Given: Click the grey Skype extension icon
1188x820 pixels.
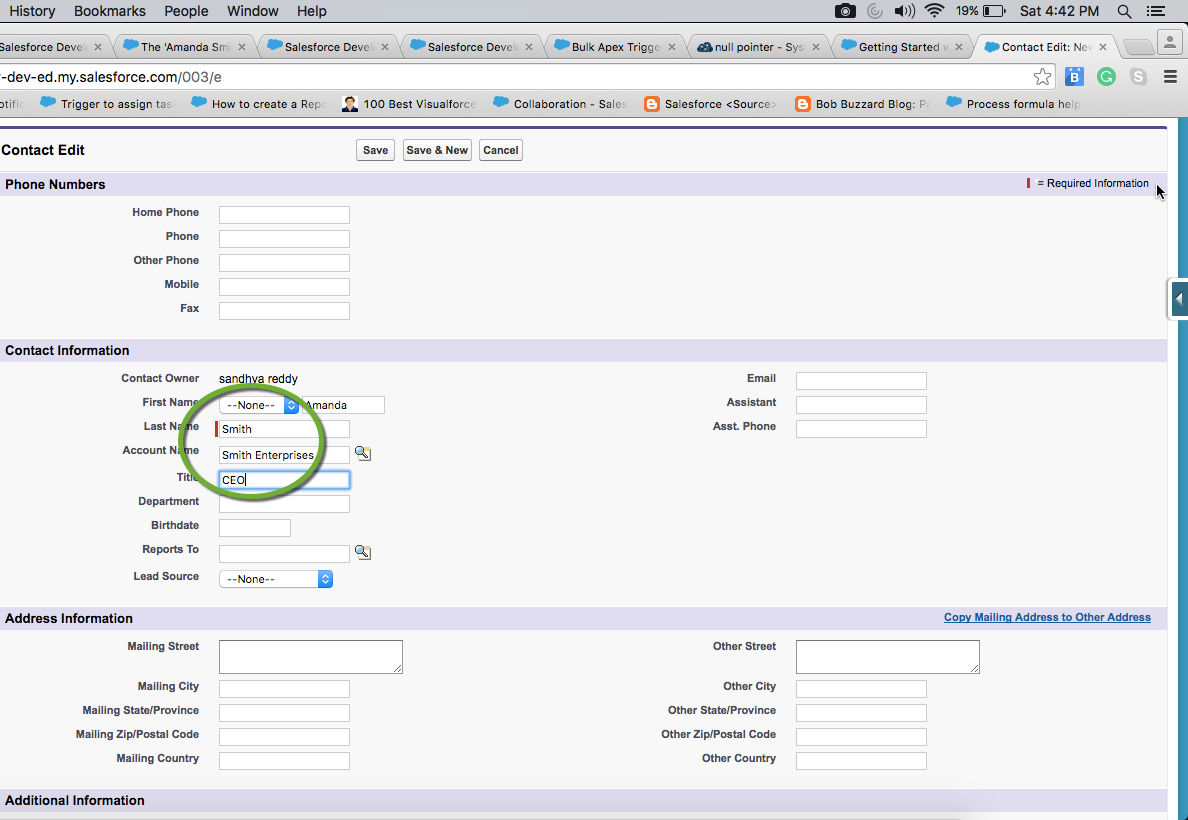Looking at the screenshot, I should pyautogui.click(x=1138, y=77).
